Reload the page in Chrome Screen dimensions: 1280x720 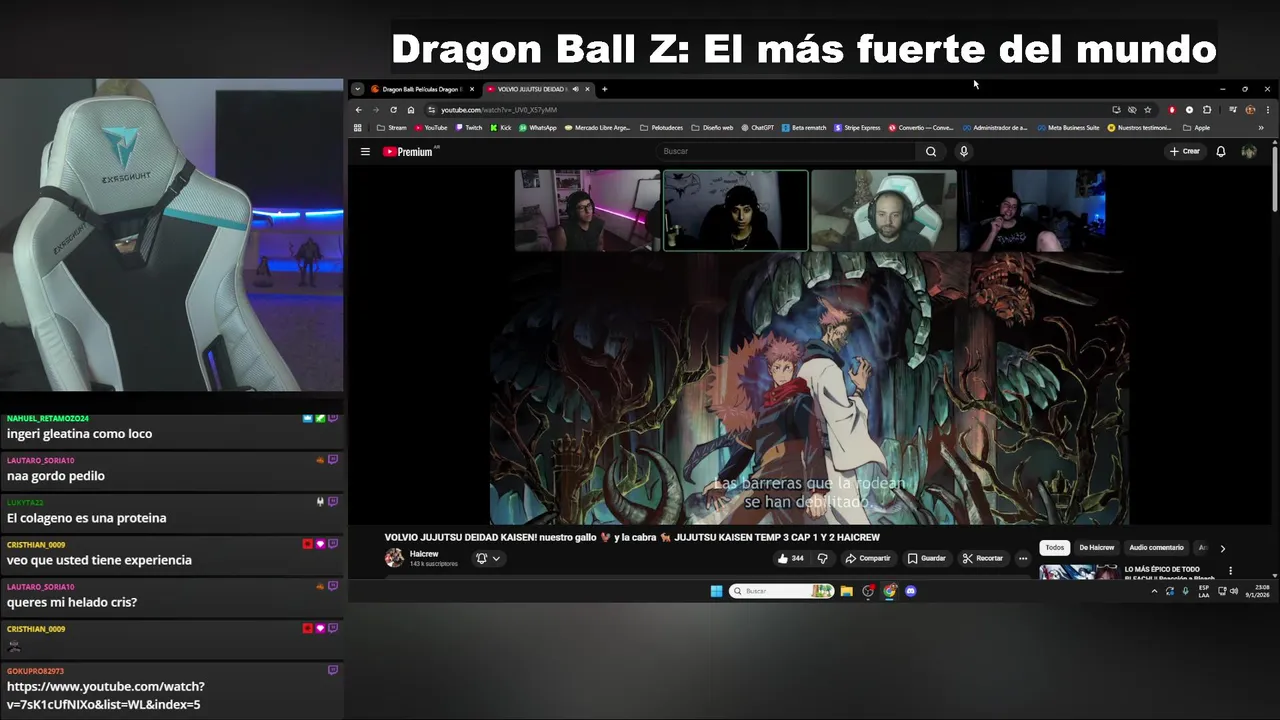(393, 110)
